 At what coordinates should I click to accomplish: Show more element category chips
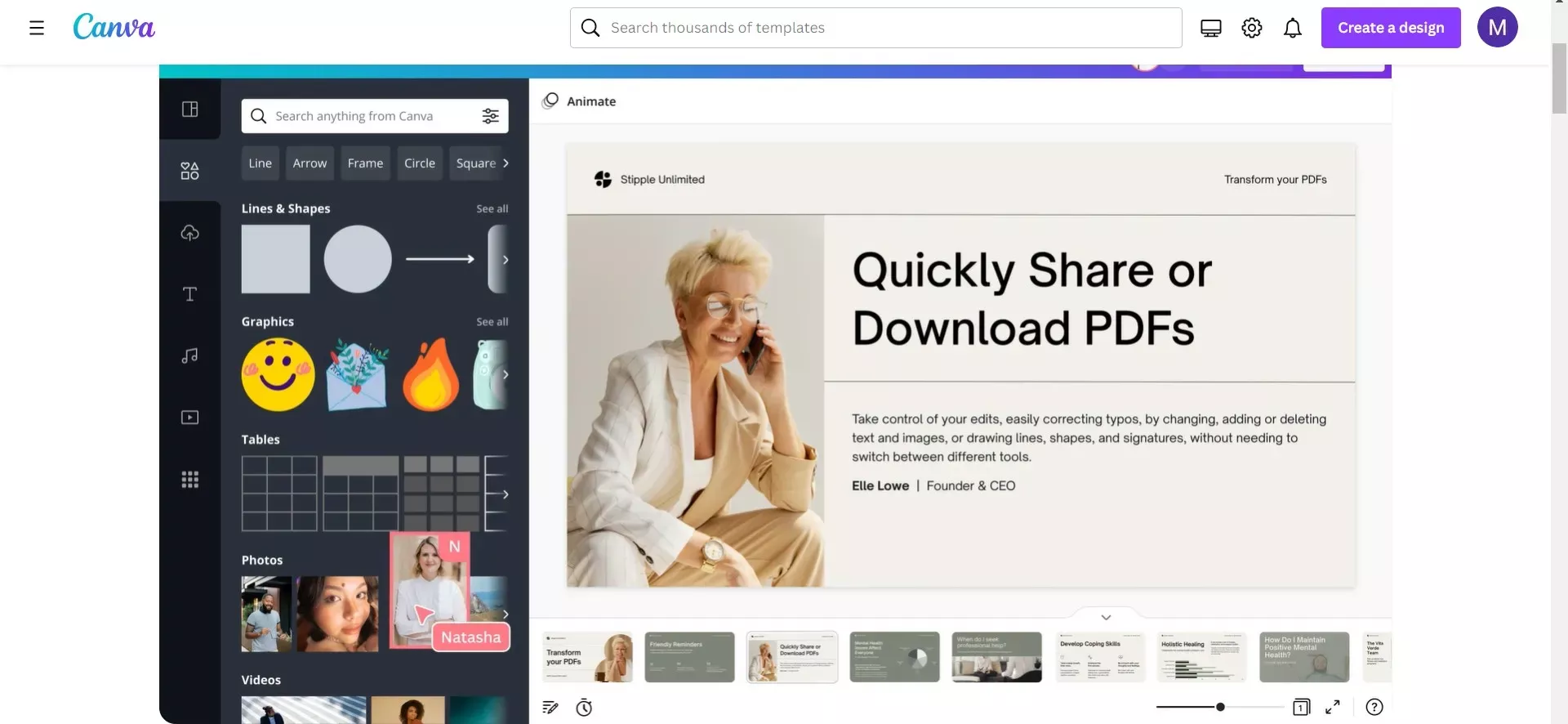(x=506, y=163)
